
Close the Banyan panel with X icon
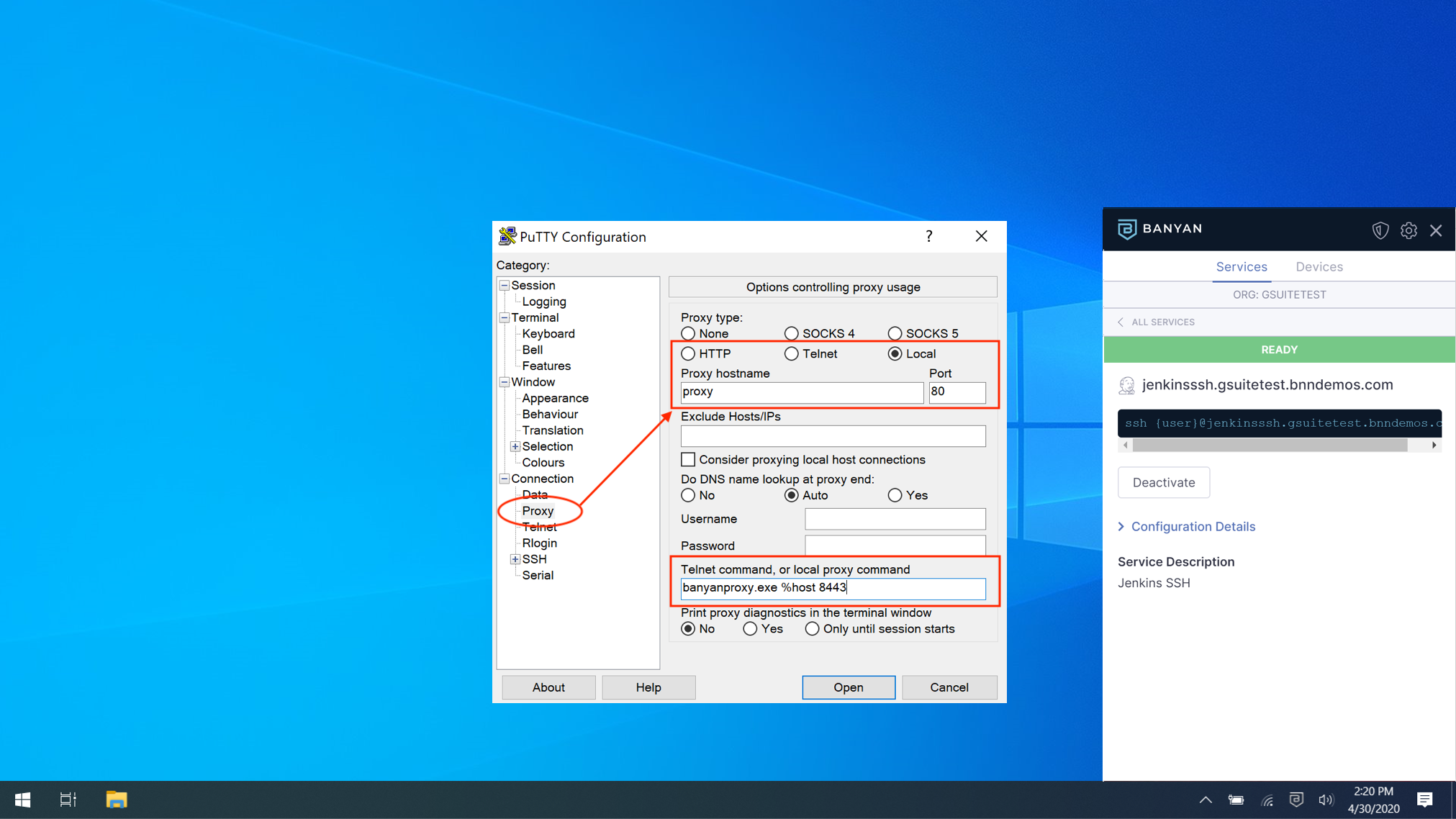click(1436, 230)
